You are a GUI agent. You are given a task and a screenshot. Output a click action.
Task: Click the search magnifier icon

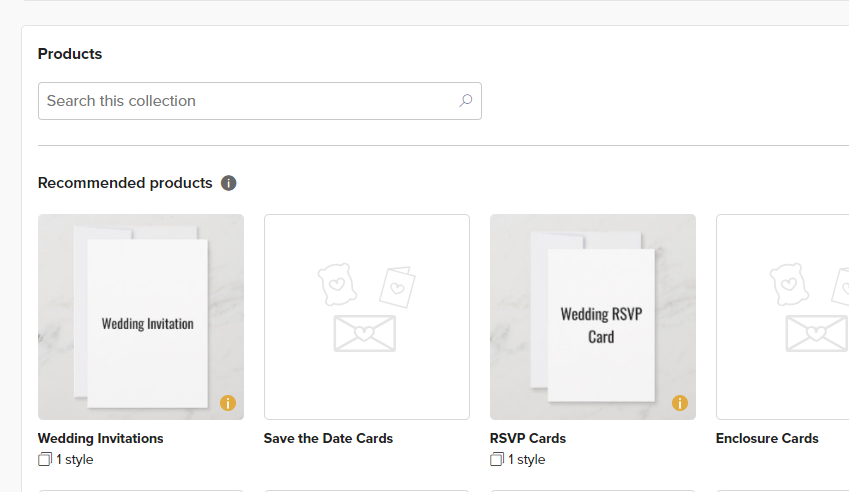tap(466, 101)
